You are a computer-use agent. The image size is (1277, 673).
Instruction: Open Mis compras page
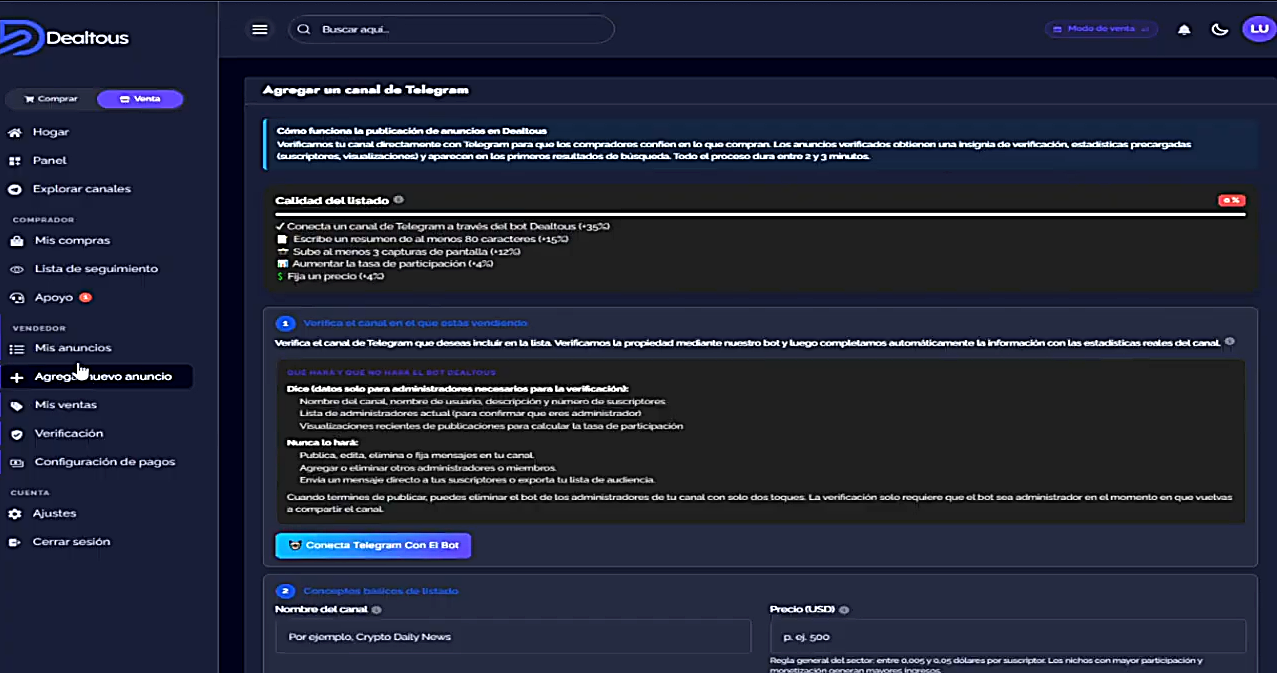72,241
